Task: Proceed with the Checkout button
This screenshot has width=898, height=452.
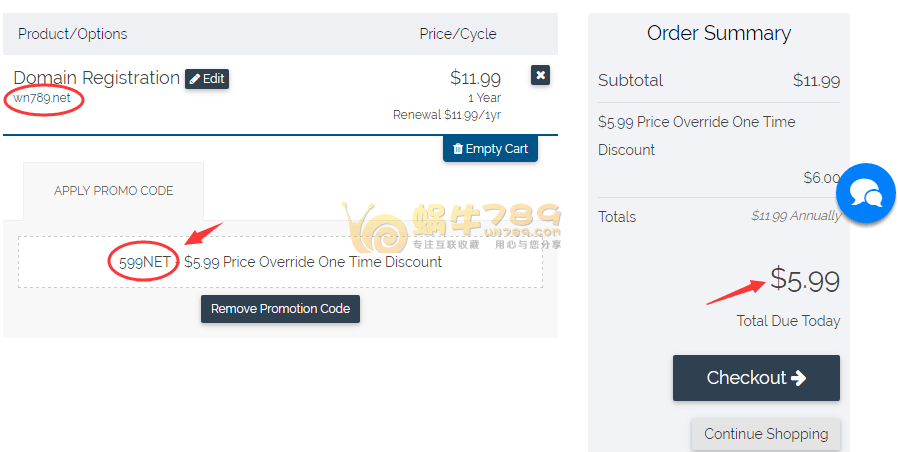Action: (x=756, y=378)
